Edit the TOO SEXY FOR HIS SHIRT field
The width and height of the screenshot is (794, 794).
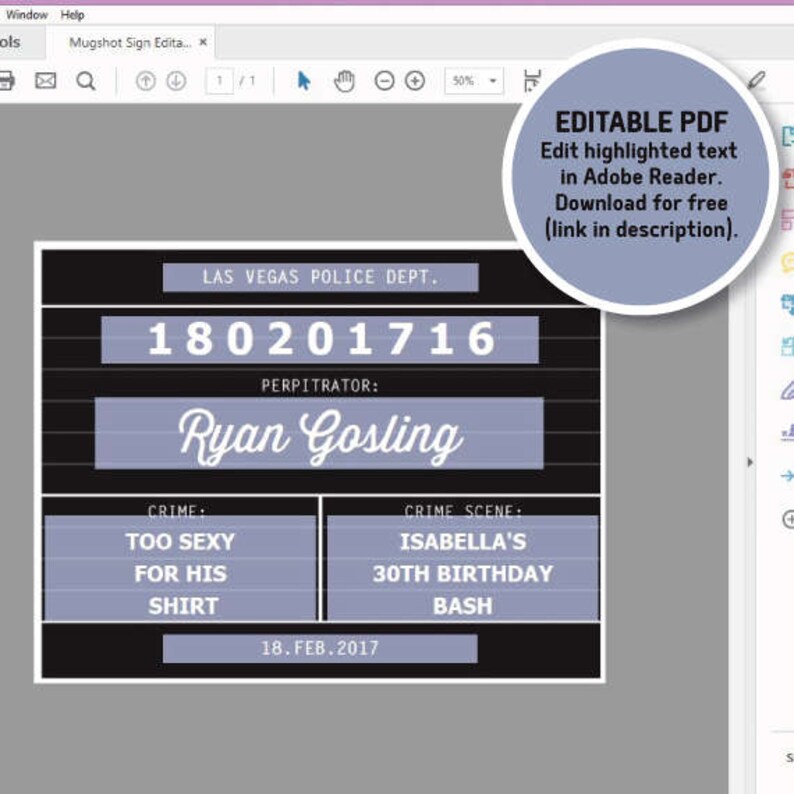[x=181, y=568]
